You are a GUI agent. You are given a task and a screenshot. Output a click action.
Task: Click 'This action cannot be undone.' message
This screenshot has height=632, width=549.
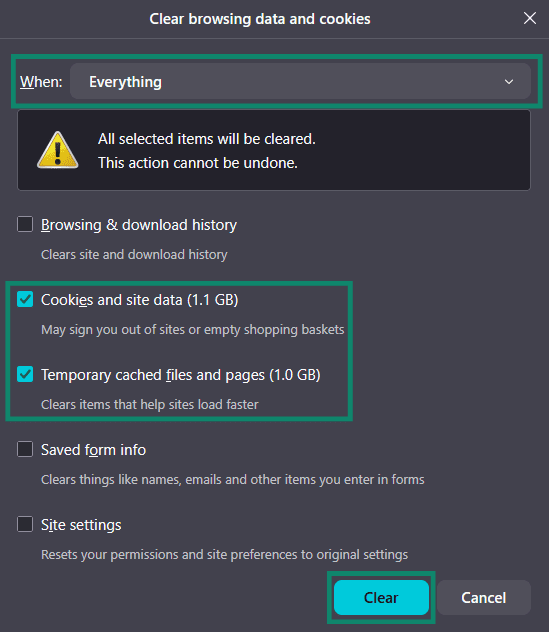click(198, 163)
